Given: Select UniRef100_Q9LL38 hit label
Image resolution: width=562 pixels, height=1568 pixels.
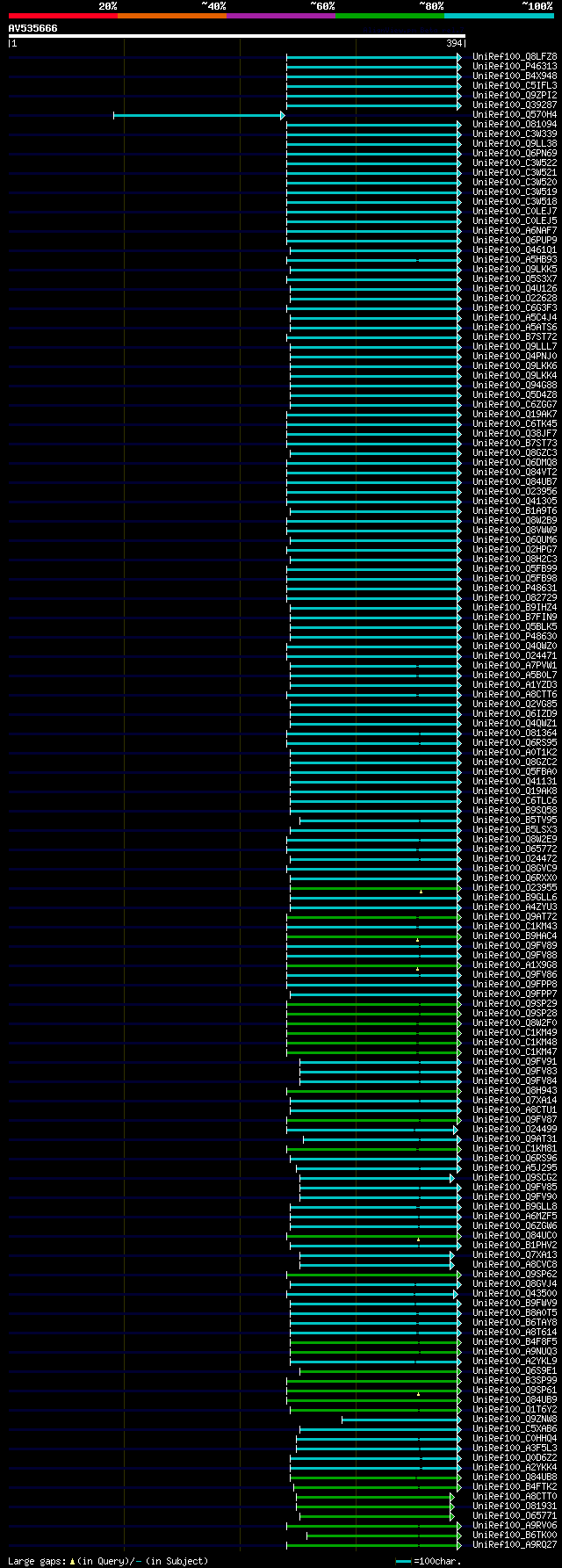Looking at the screenshot, I should (x=515, y=143).
